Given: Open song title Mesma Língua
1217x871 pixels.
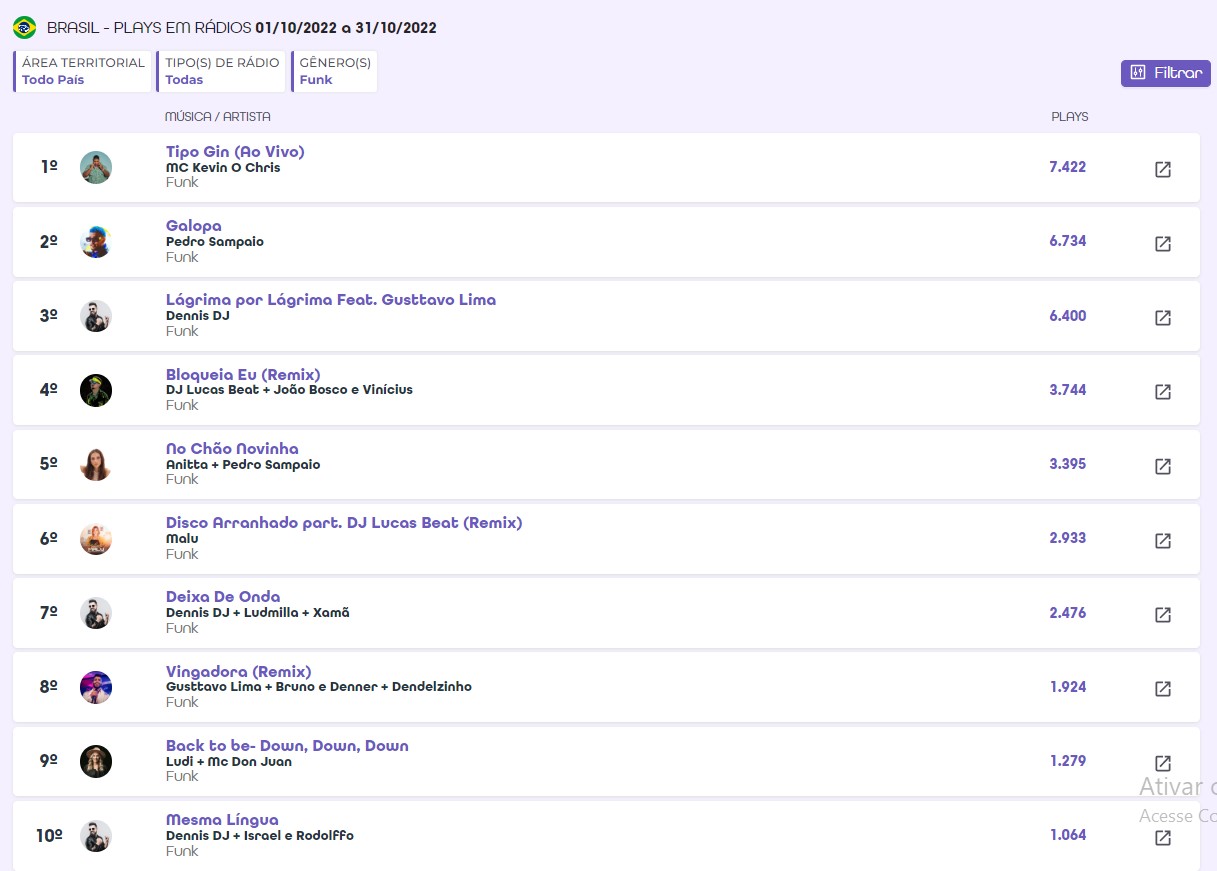Looking at the screenshot, I should [x=222, y=820].
